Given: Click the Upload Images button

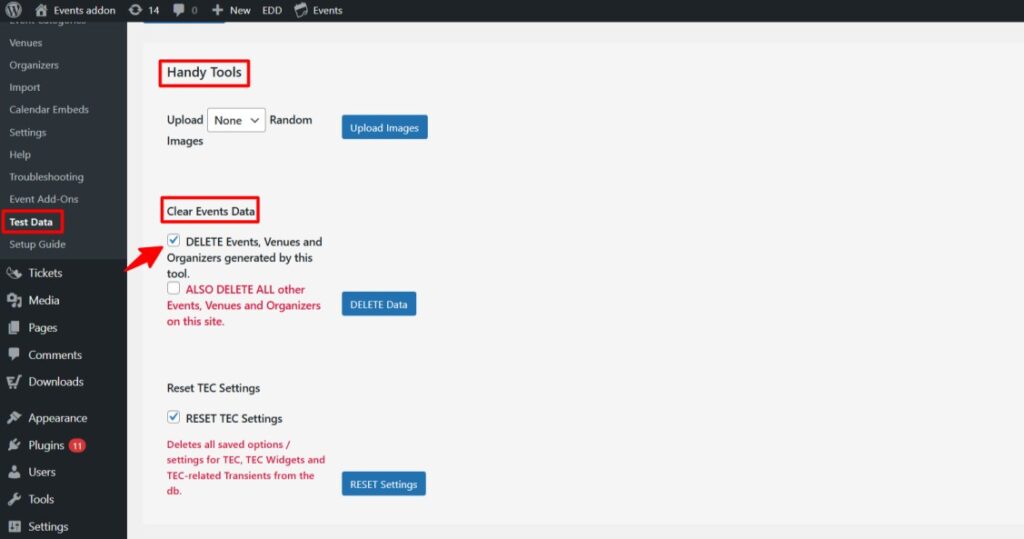Looking at the screenshot, I should coord(385,127).
